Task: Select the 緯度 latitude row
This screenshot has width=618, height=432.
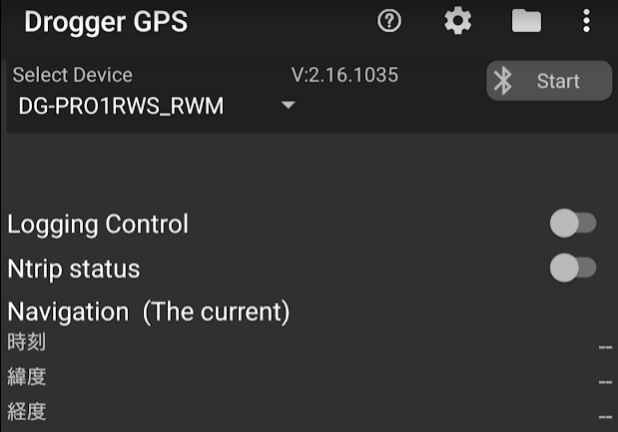Action: [309, 377]
